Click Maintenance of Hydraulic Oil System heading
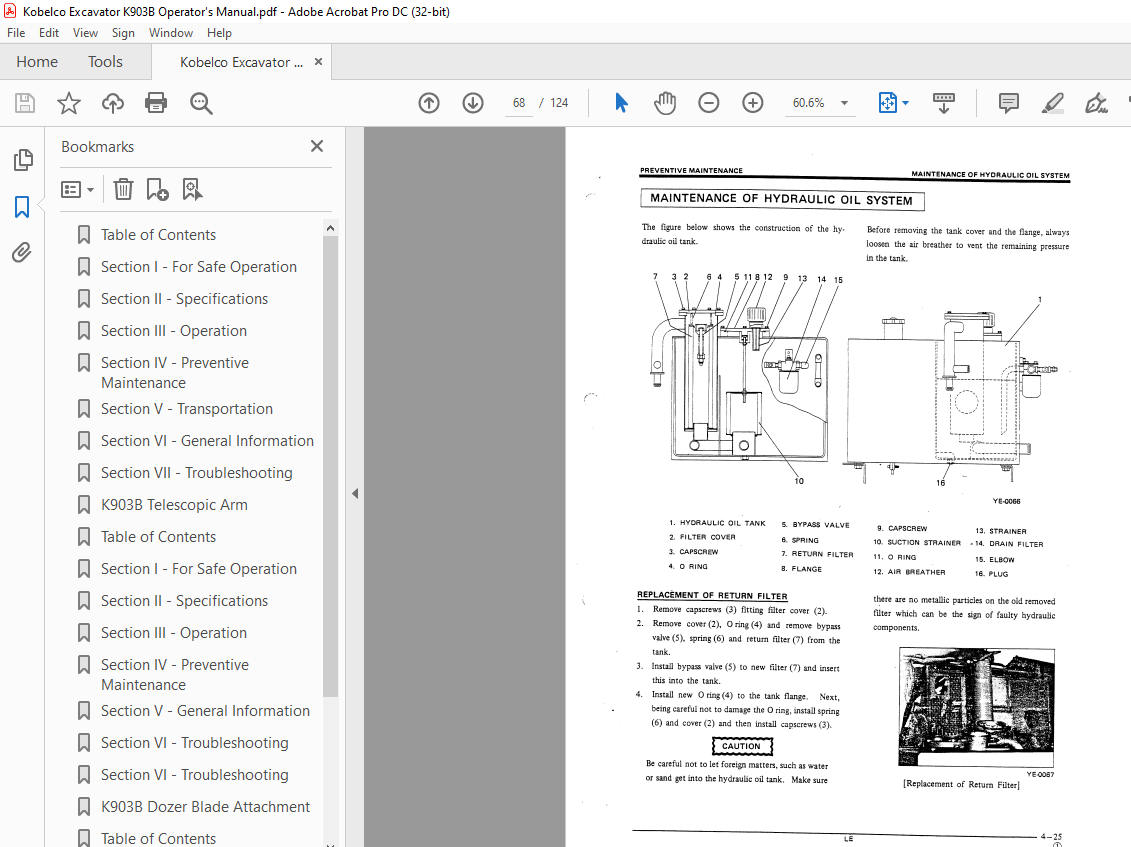Screen dimensions: 1131x847 tap(781, 199)
